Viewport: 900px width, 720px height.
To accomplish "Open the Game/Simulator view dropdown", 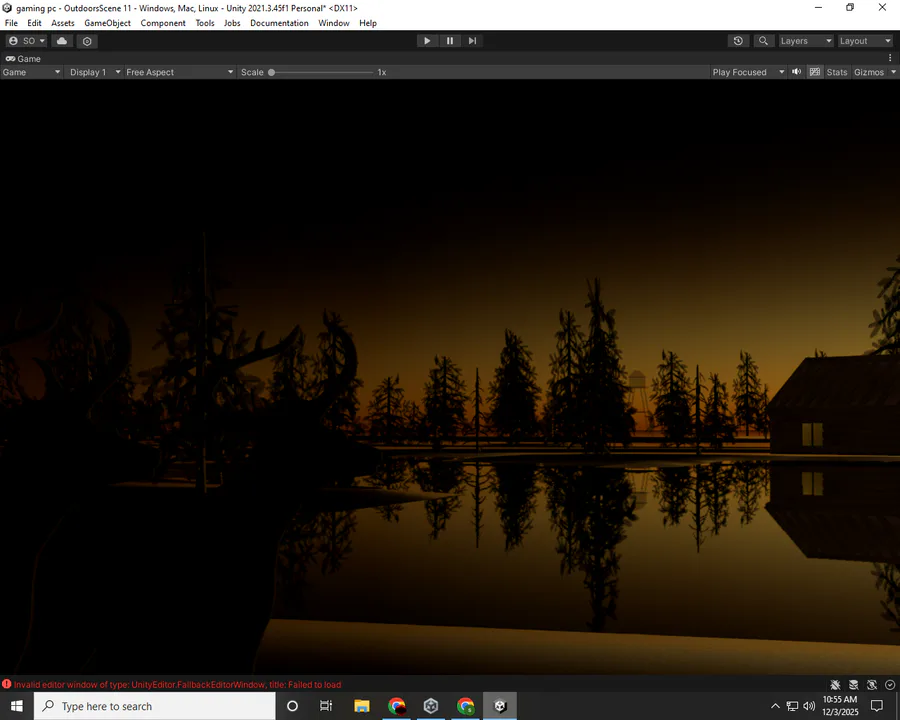I will coord(31,72).
